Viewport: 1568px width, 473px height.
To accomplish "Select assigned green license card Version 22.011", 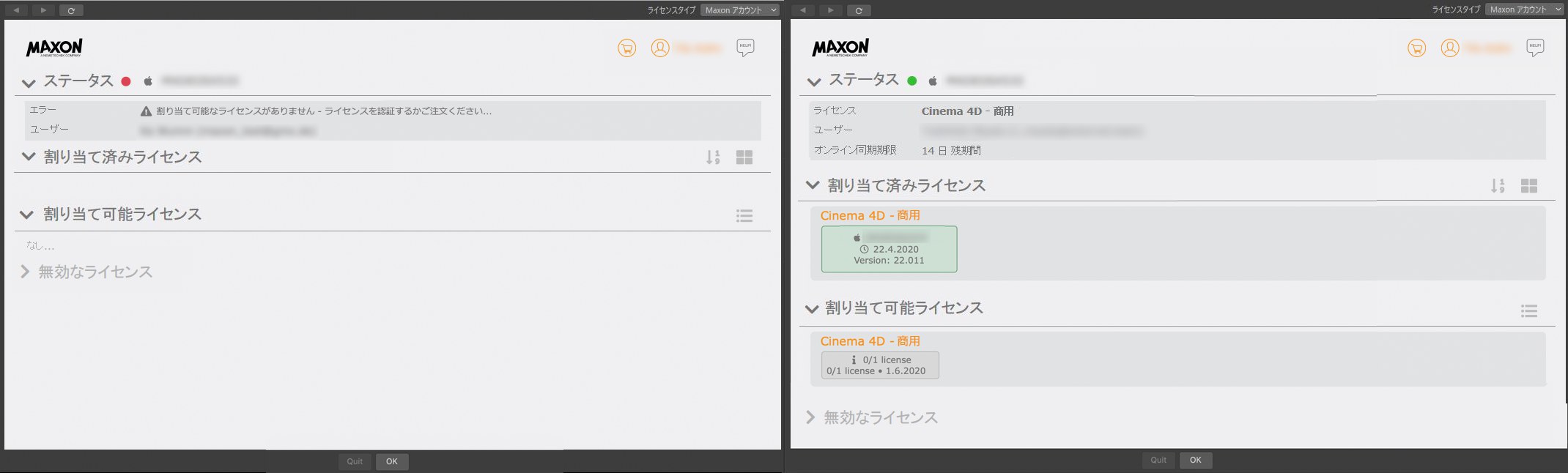I will coord(889,249).
